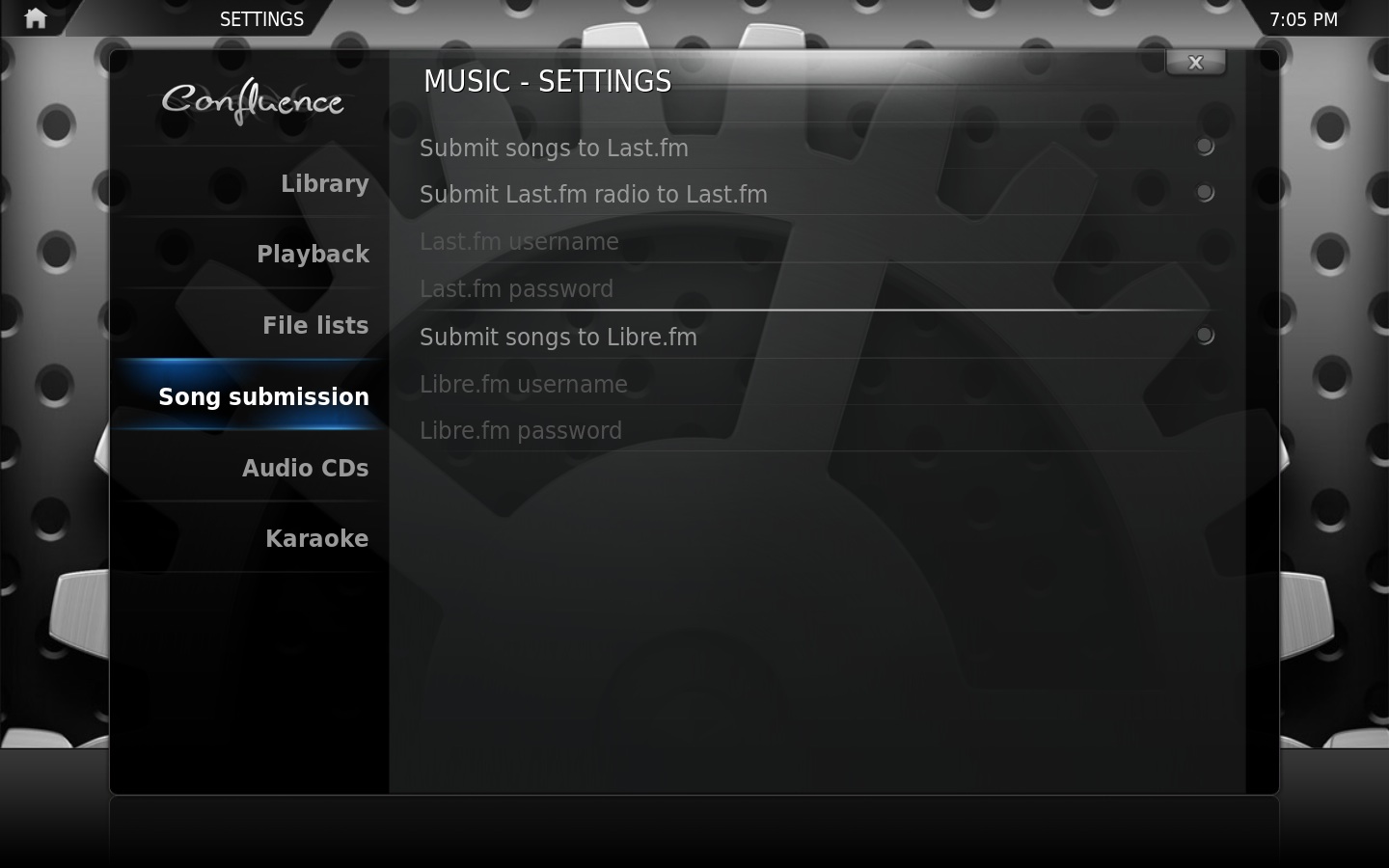
Task: Click the Last.fm password field
Action: pyautogui.click(x=816, y=288)
